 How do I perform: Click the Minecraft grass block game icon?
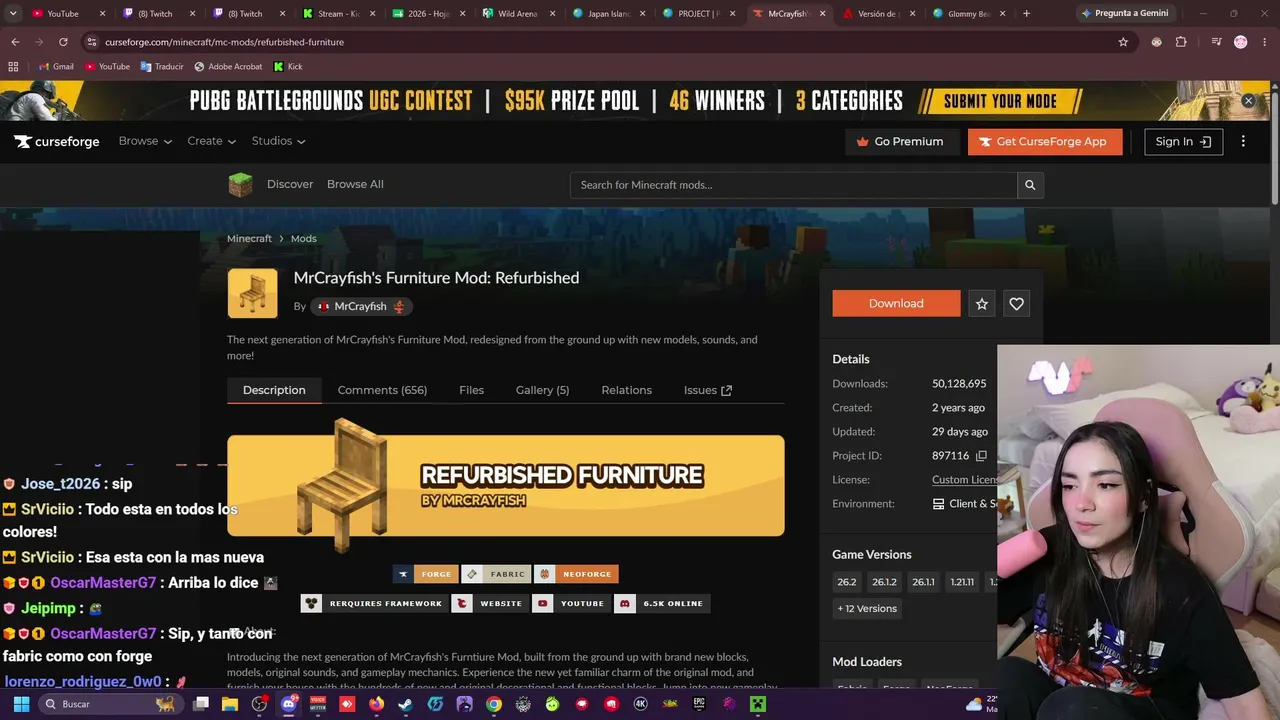pyautogui.click(x=240, y=185)
